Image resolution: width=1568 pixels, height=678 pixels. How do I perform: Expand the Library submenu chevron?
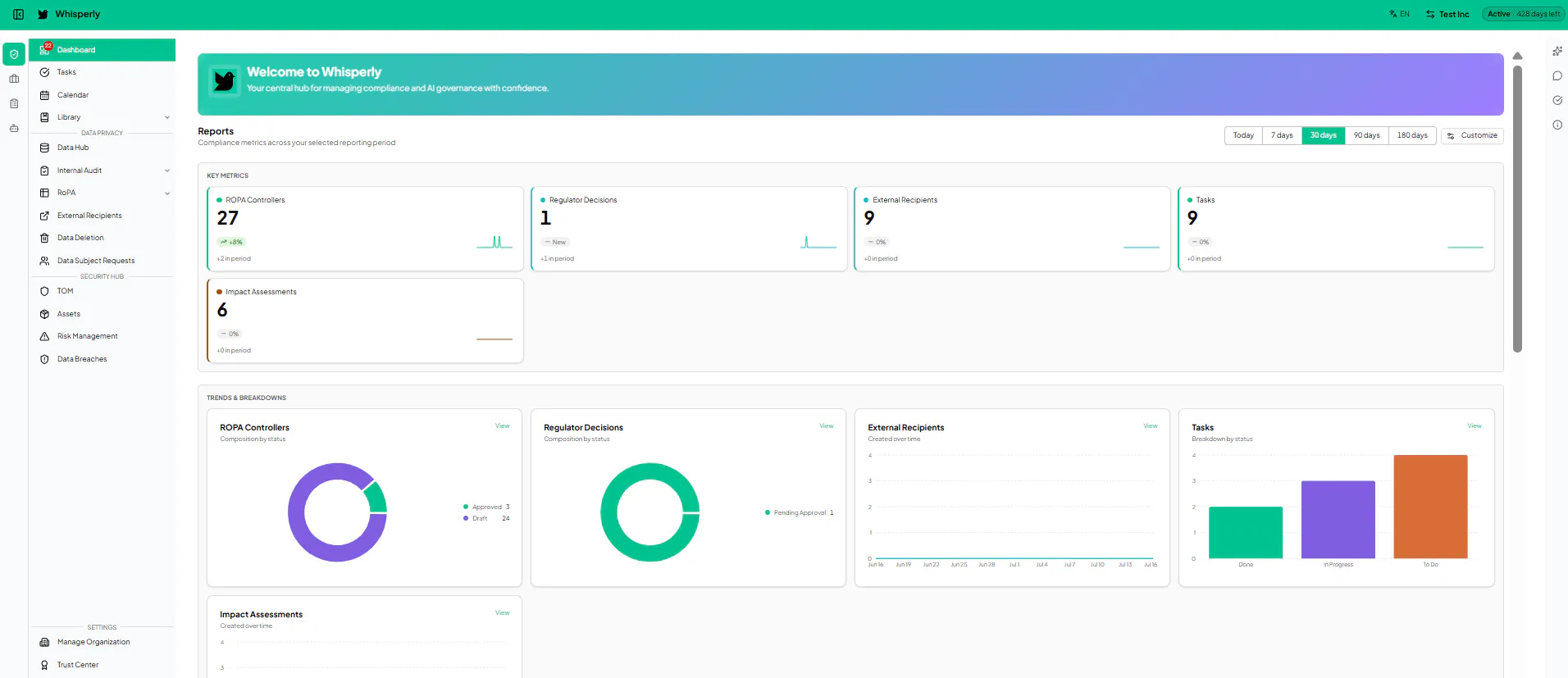[x=167, y=117]
